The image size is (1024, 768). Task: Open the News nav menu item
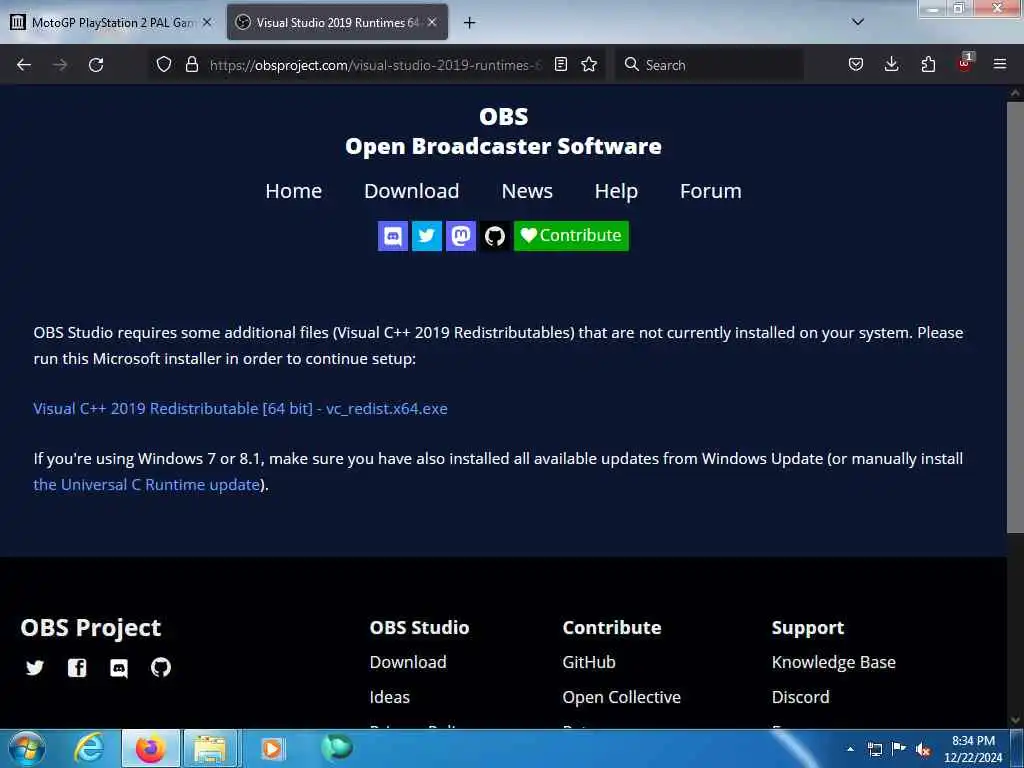[x=527, y=191]
